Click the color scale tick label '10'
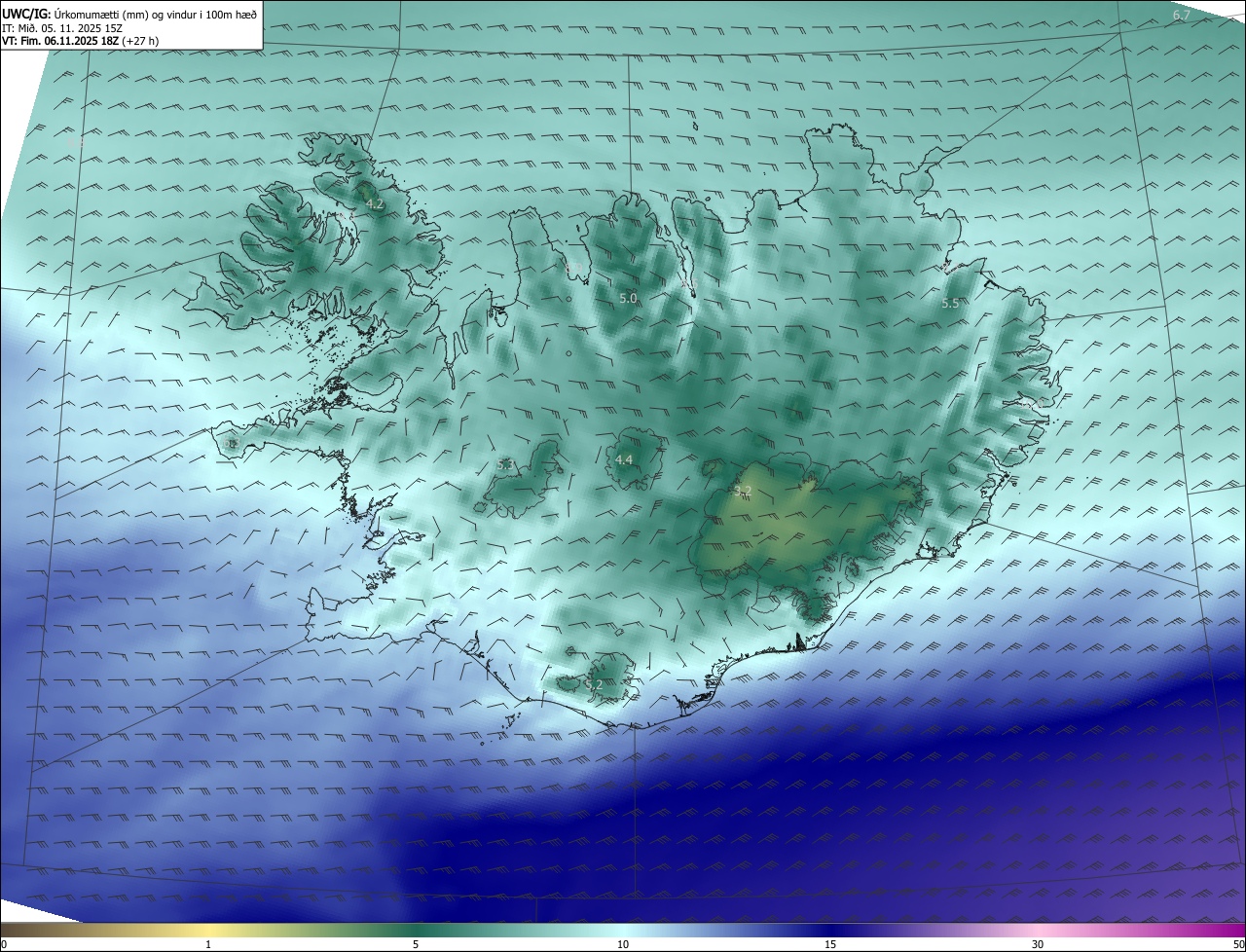The width and height of the screenshot is (1246, 952). tap(623, 944)
